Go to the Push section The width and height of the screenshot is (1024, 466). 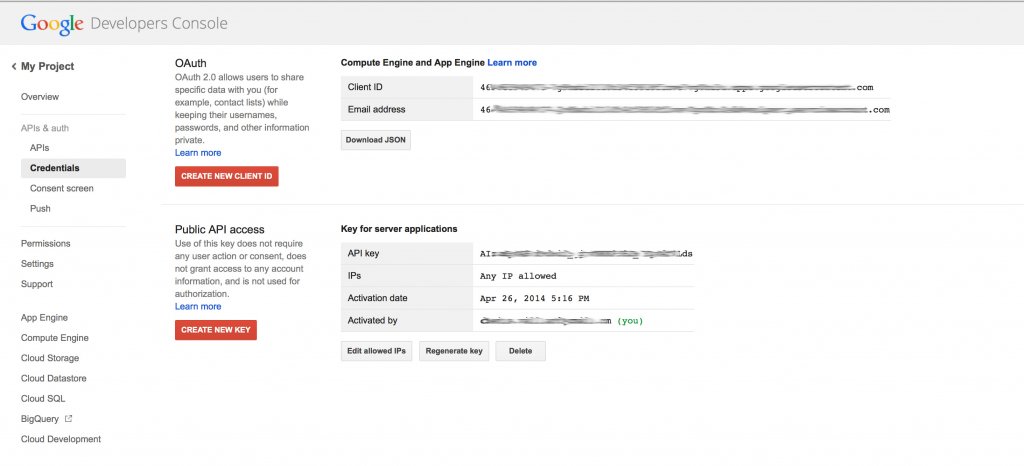[x=40, y=209]
